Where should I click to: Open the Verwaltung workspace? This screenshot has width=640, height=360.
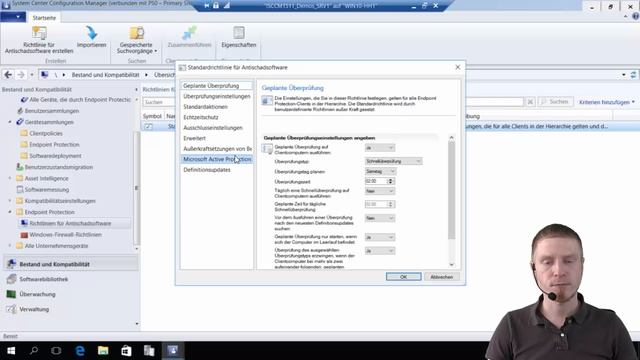click(34, 309)
